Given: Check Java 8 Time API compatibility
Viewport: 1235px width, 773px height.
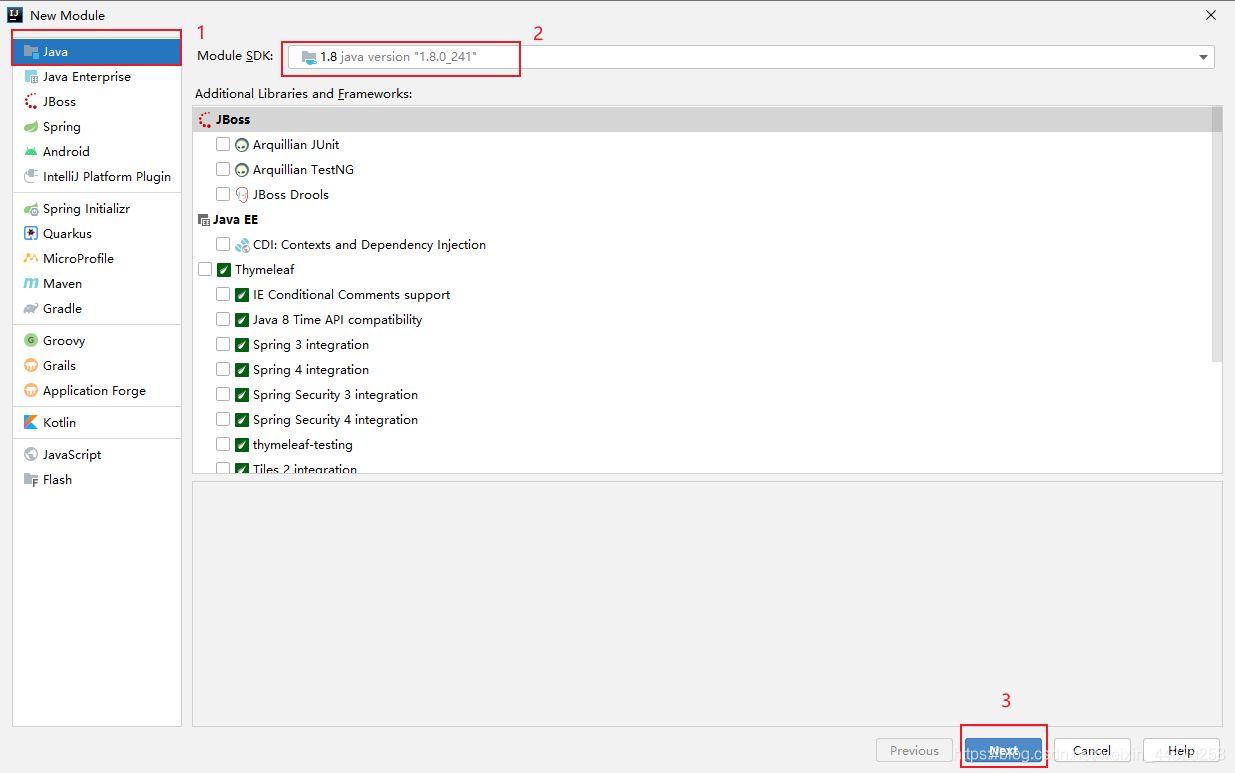Looking at the screenshot, I should point(223,319).
